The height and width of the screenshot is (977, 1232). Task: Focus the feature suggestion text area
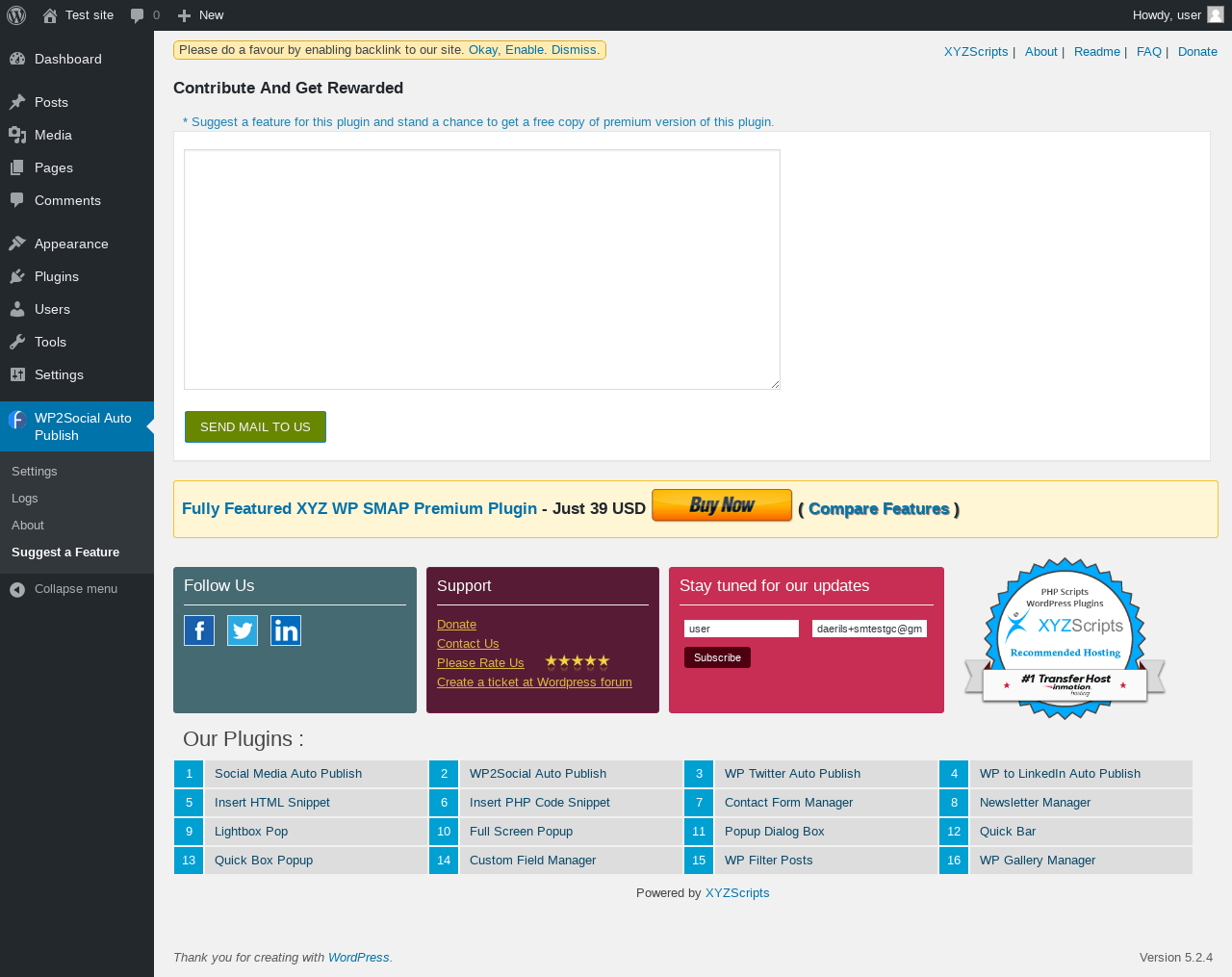482,270
